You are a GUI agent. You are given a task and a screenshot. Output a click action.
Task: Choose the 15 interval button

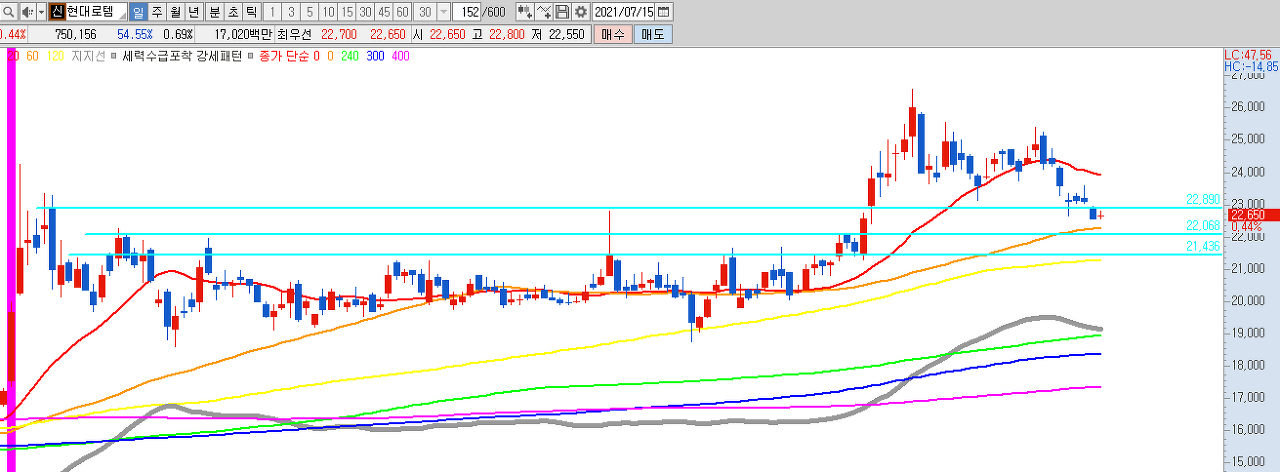346,12
